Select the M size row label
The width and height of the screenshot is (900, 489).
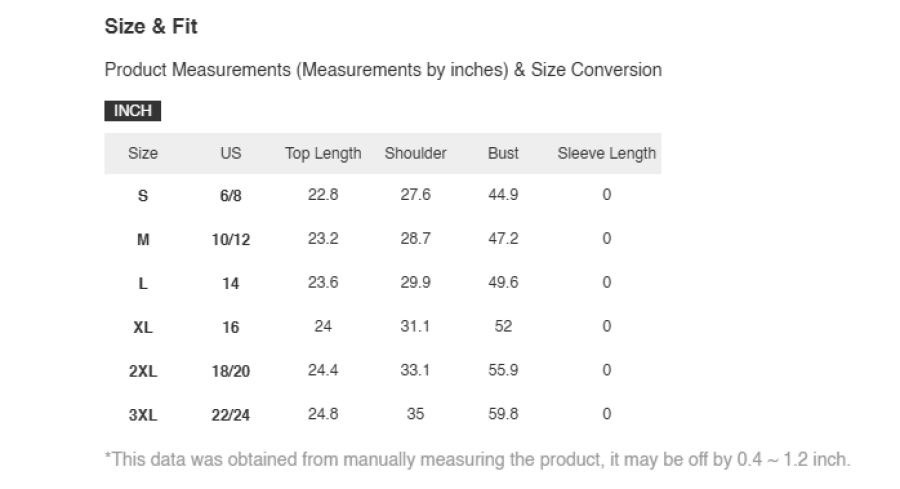point(143,239)
